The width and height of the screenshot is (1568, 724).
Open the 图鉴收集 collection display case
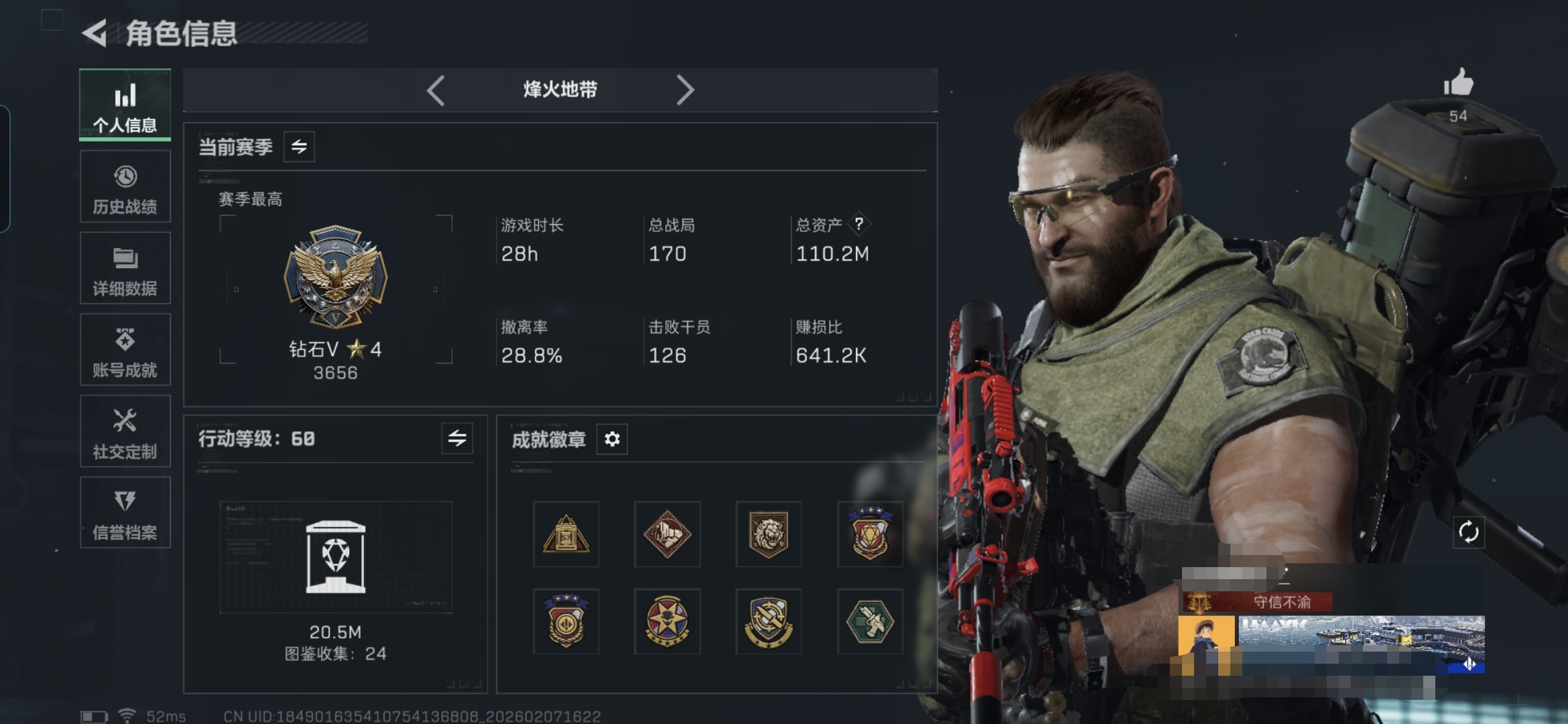pyautogui.click(x=336, y=557)
